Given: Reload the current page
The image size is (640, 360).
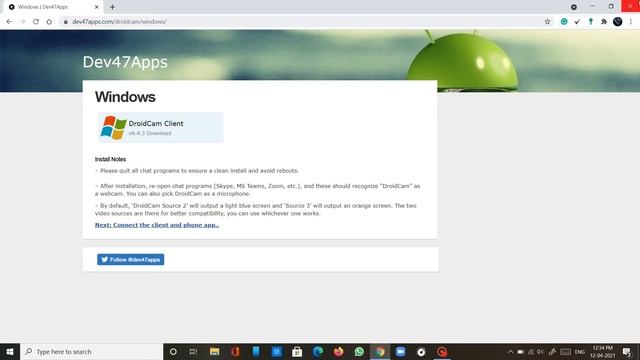Looking at the screenshot, I should click(36, 22).
